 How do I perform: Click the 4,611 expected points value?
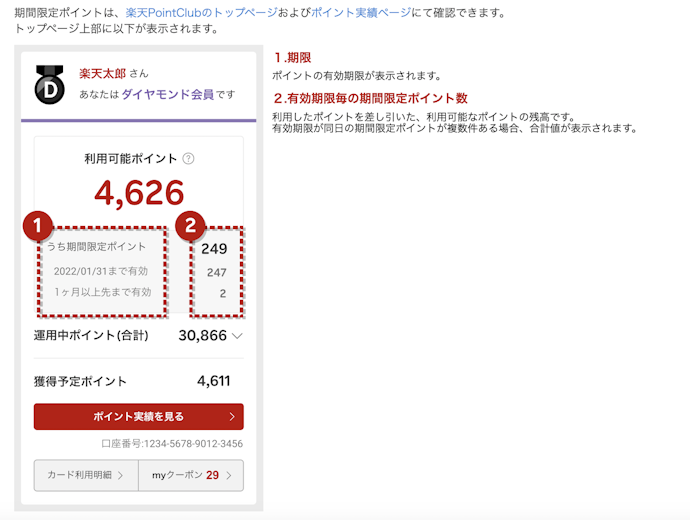(213, 381)
